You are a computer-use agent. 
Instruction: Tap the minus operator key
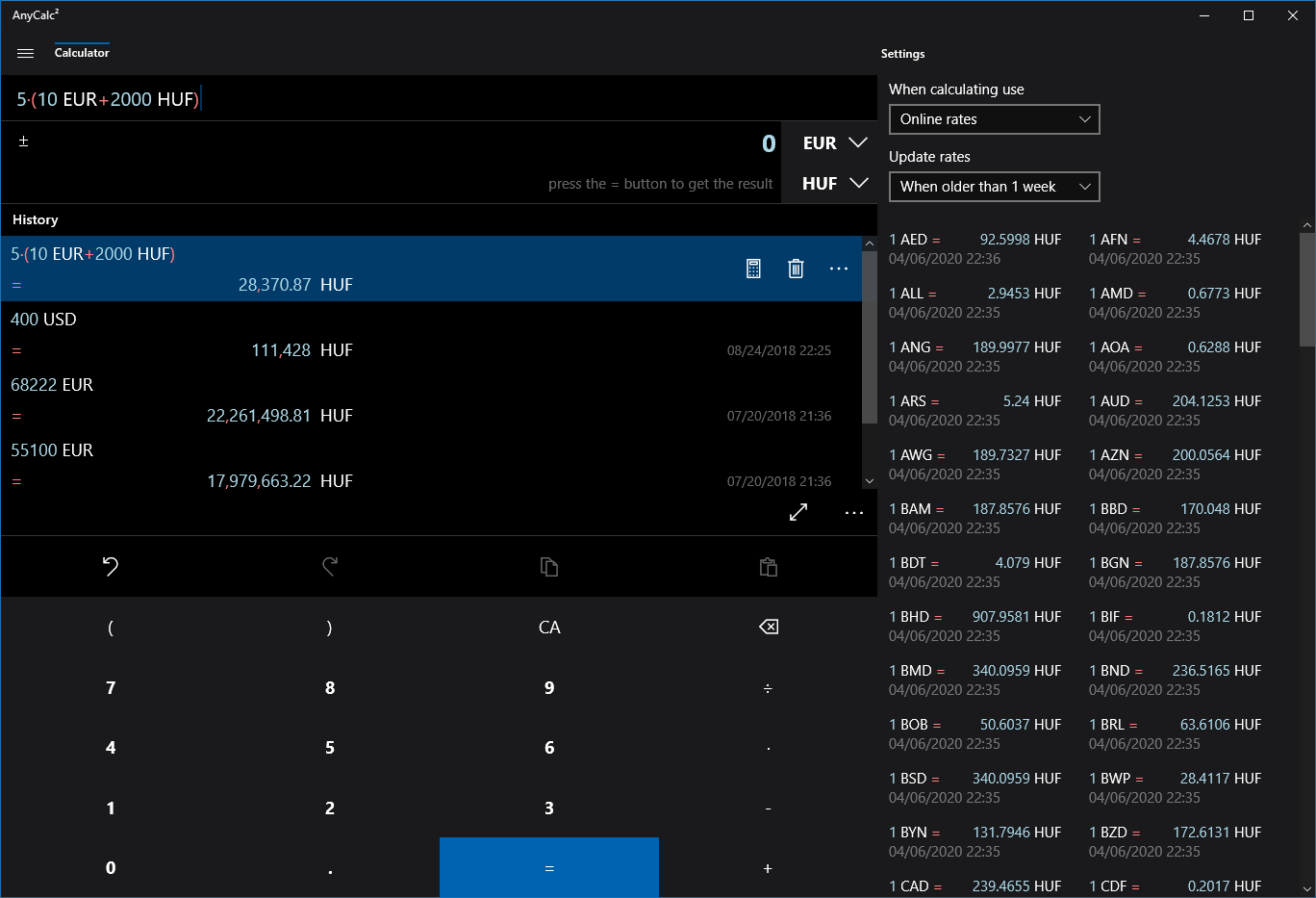[x=769, y=808]
